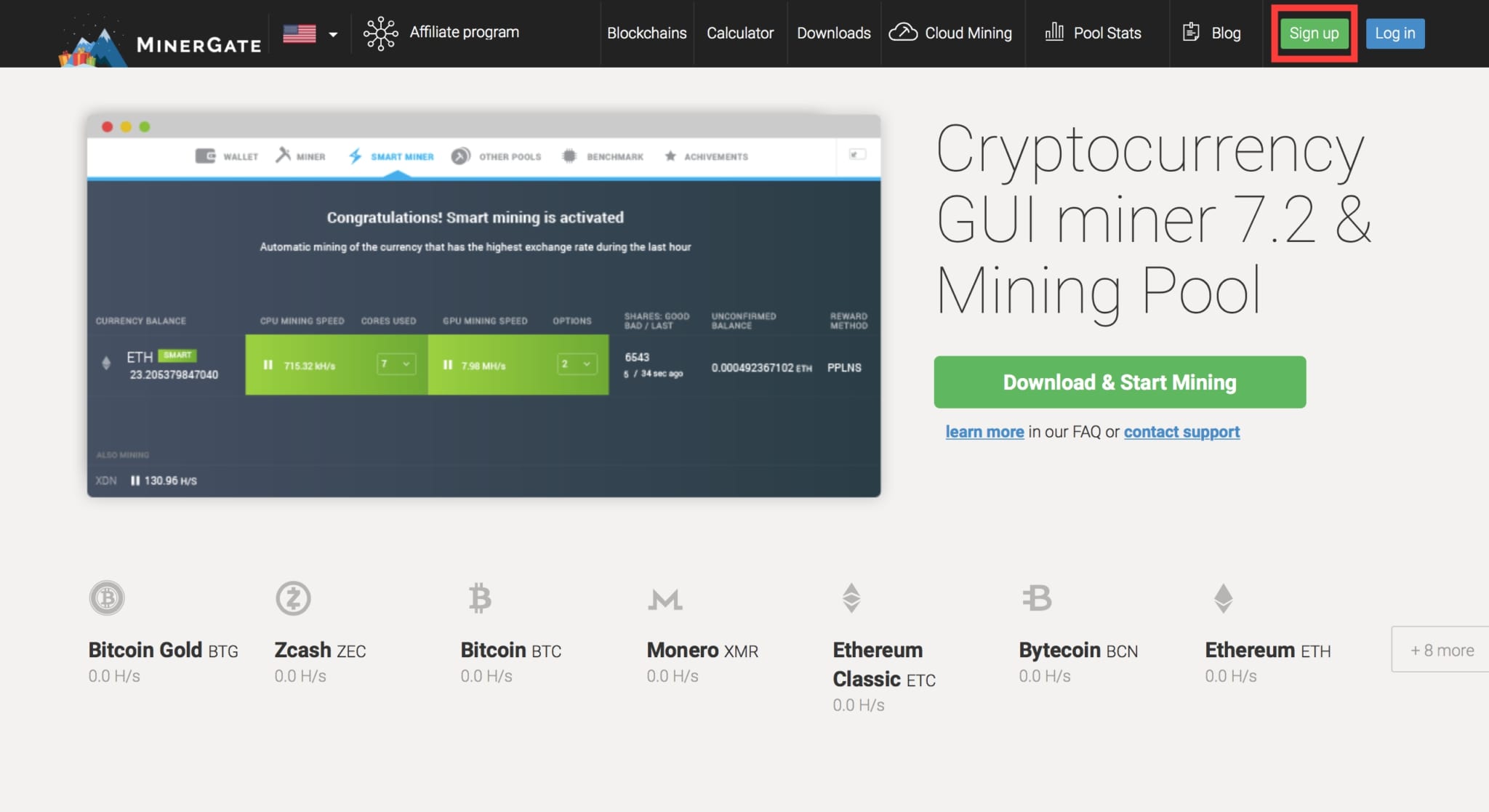The width and height of the screenshot is (1489, 812).
Task: Click the Cloud Mining icon
Action: click(x=903, y=32)
